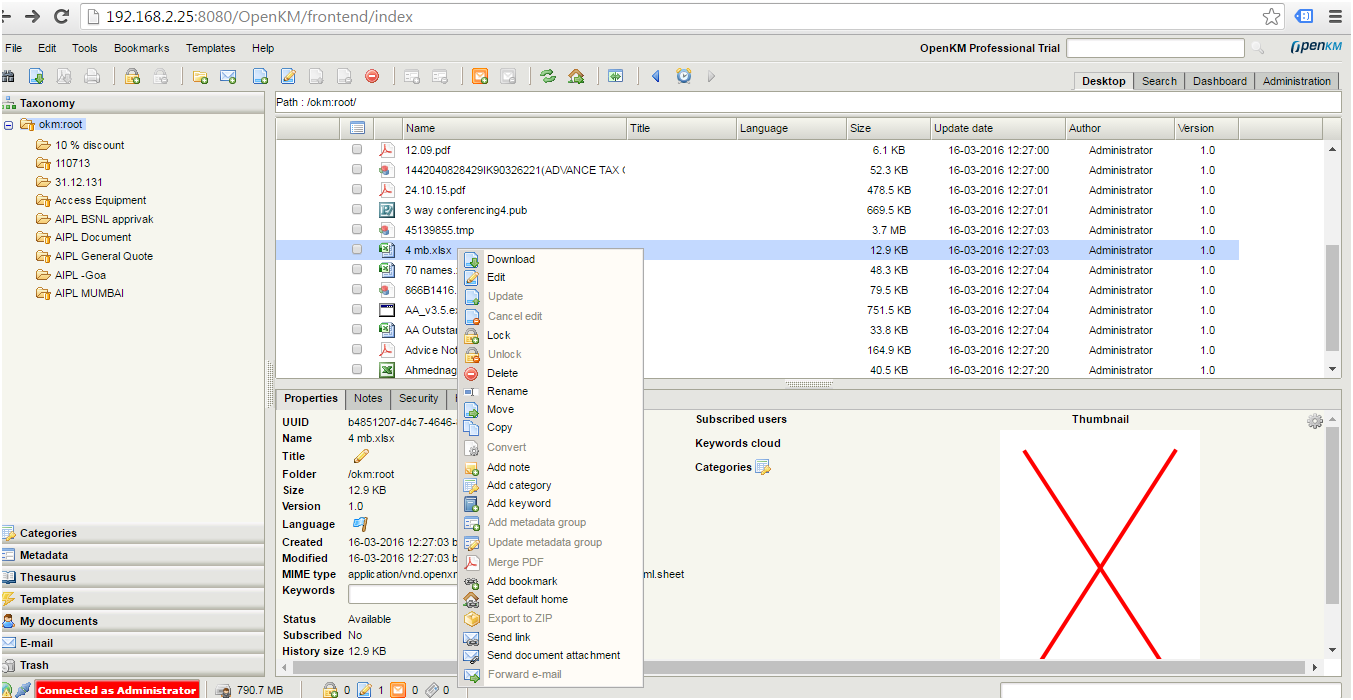Switch to the Dashboard tab
Image resolution: width=1353 pixels, height=700 pixels.
coord(1219,81)
